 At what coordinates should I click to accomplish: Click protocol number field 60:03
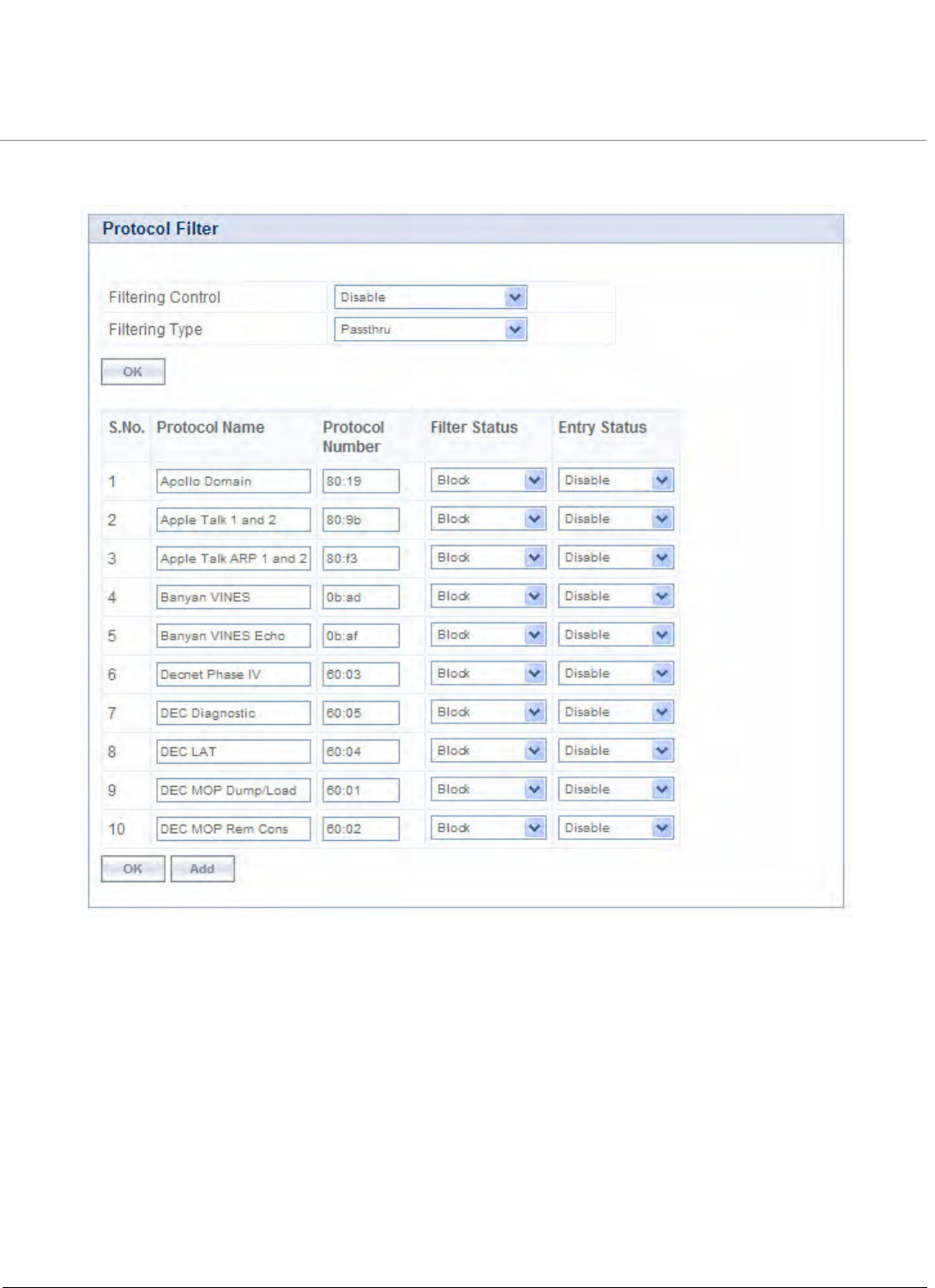pos(361,674)
